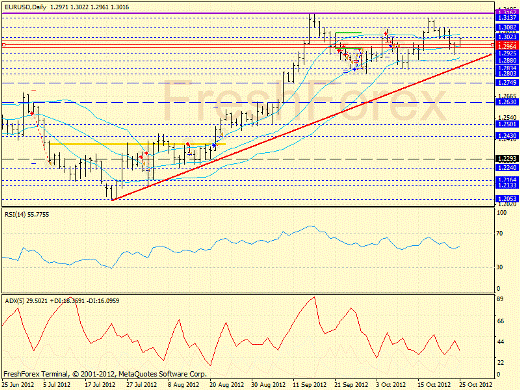
Task: Click the 15 Oct 2012 date label
Action: 434,385
